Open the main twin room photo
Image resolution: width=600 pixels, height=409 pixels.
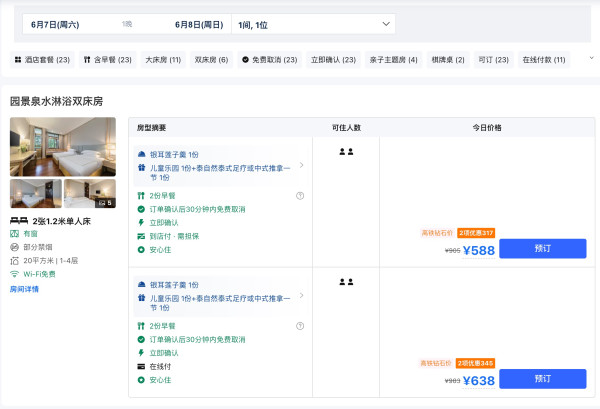click(63, 147)
